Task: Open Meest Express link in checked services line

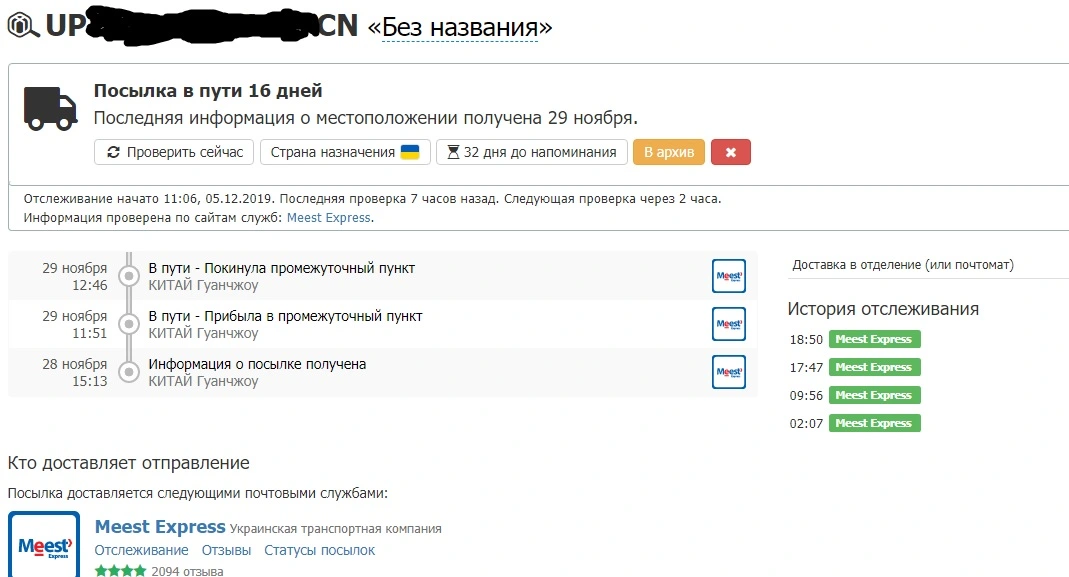Action: 329,218
